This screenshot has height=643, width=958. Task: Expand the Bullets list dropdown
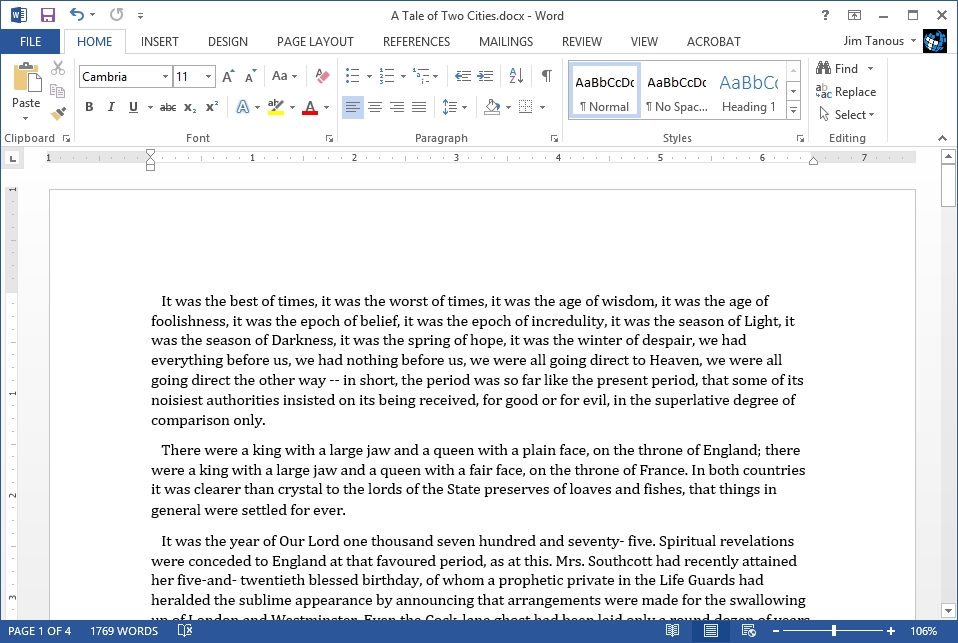tap(369, 76)
